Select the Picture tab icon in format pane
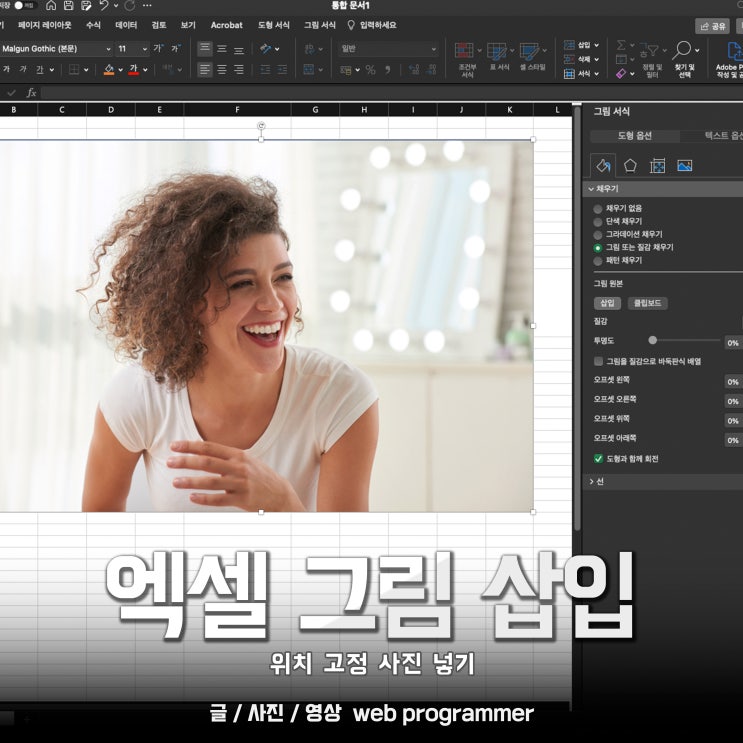 click(x=684, y=165)
